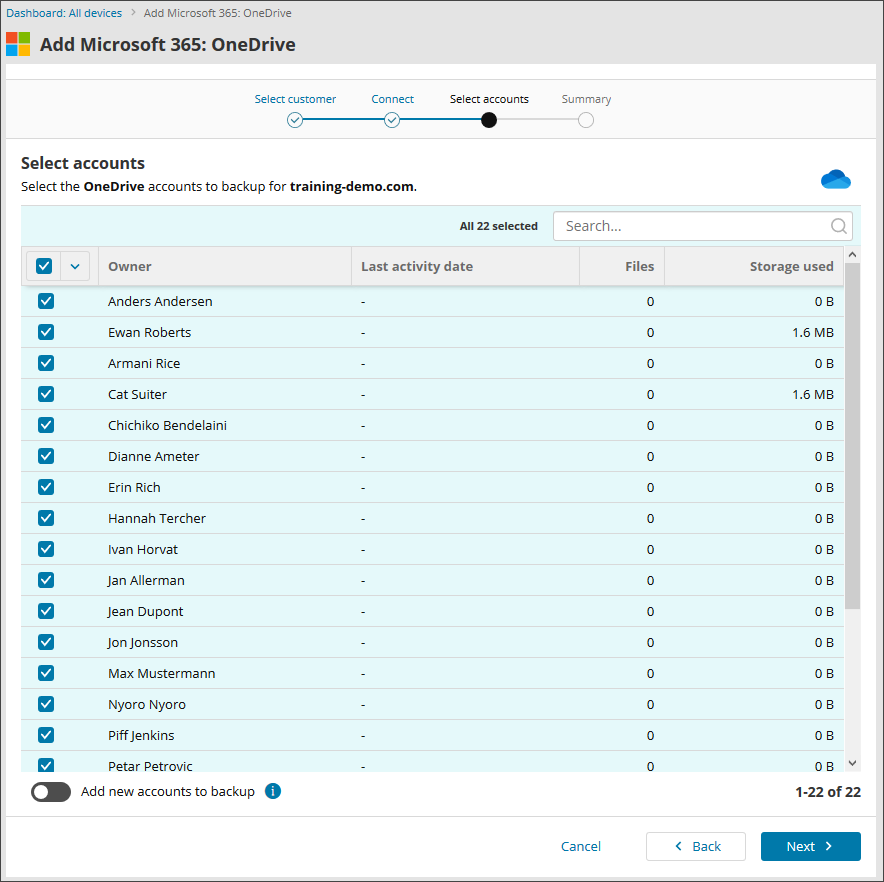This screenshot has width=884, height=882.
Task: Click the owner name Max Mustermann
Action: coord(161,673)
